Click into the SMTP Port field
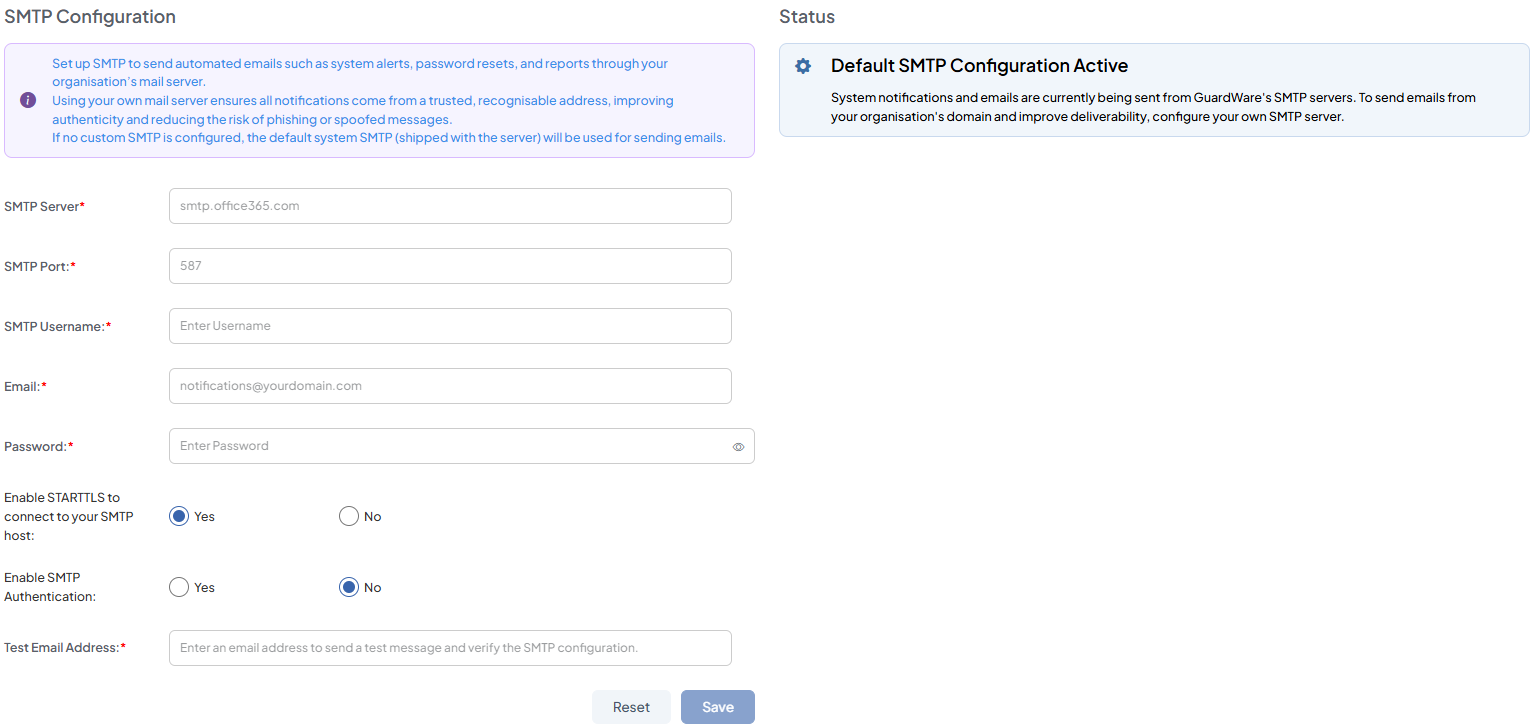The width and height of the screenshot is (1536, 727). (450, 266)
